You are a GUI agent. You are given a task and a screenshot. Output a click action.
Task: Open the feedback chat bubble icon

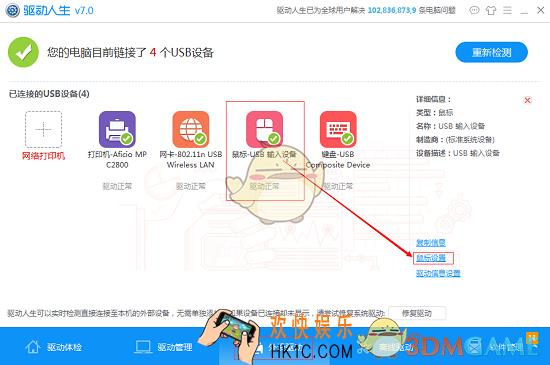coord(474,11)
